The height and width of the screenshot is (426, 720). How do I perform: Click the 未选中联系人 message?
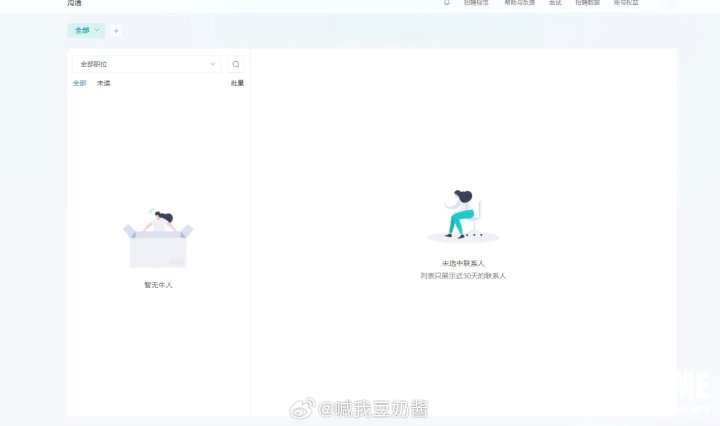[x=463, y=263]
